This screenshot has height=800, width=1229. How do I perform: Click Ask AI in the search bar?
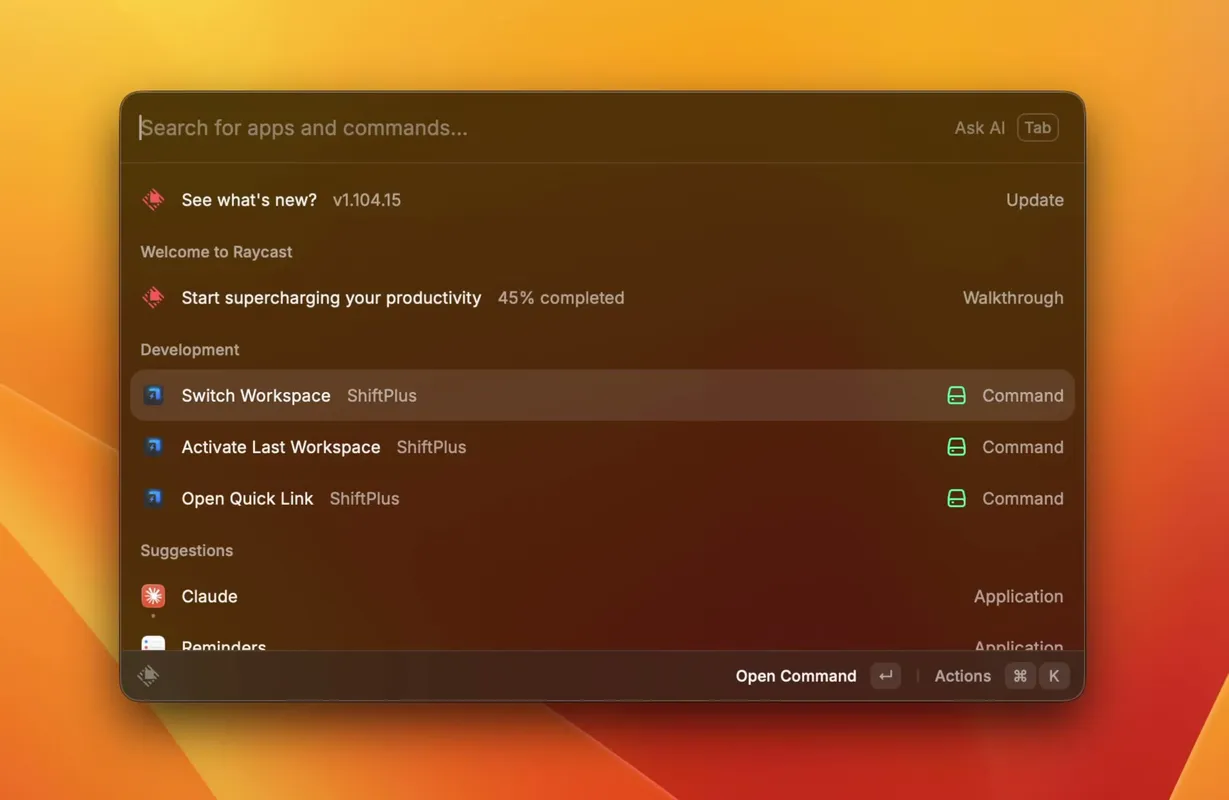click(979, 128)
